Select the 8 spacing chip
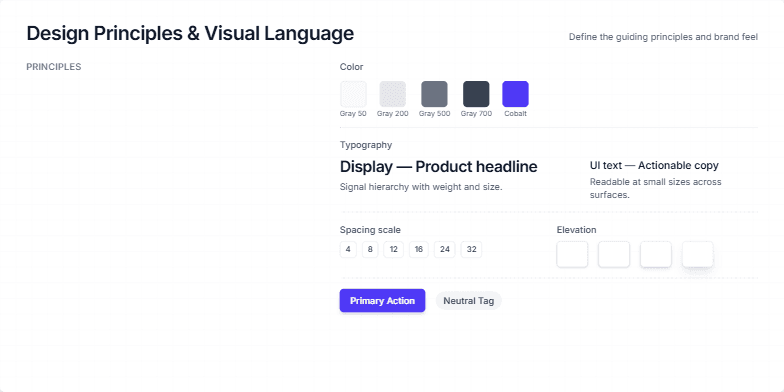 pyautogui.click(x=370, y=250)
